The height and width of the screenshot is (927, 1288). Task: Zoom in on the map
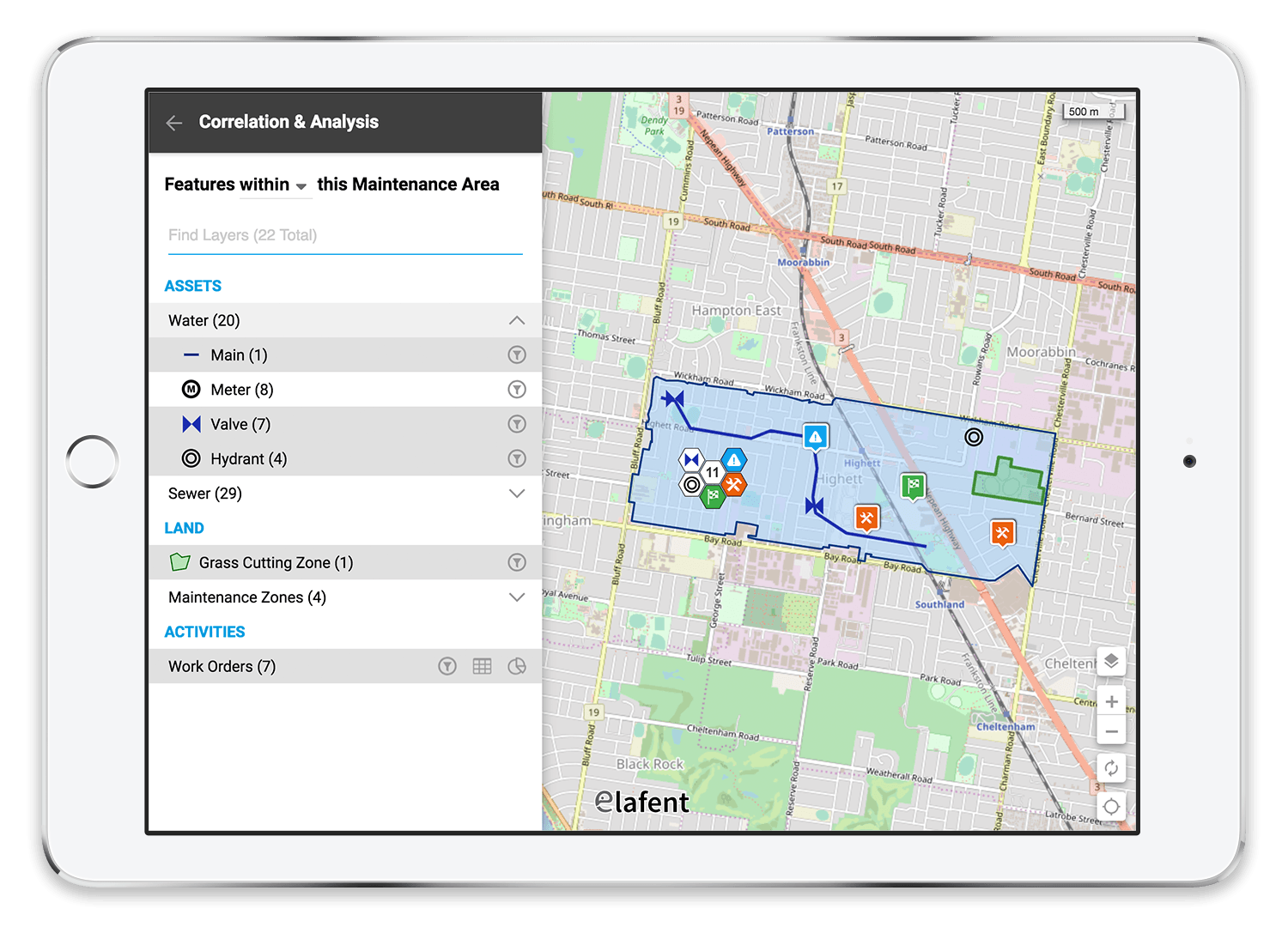(1111, 701)
